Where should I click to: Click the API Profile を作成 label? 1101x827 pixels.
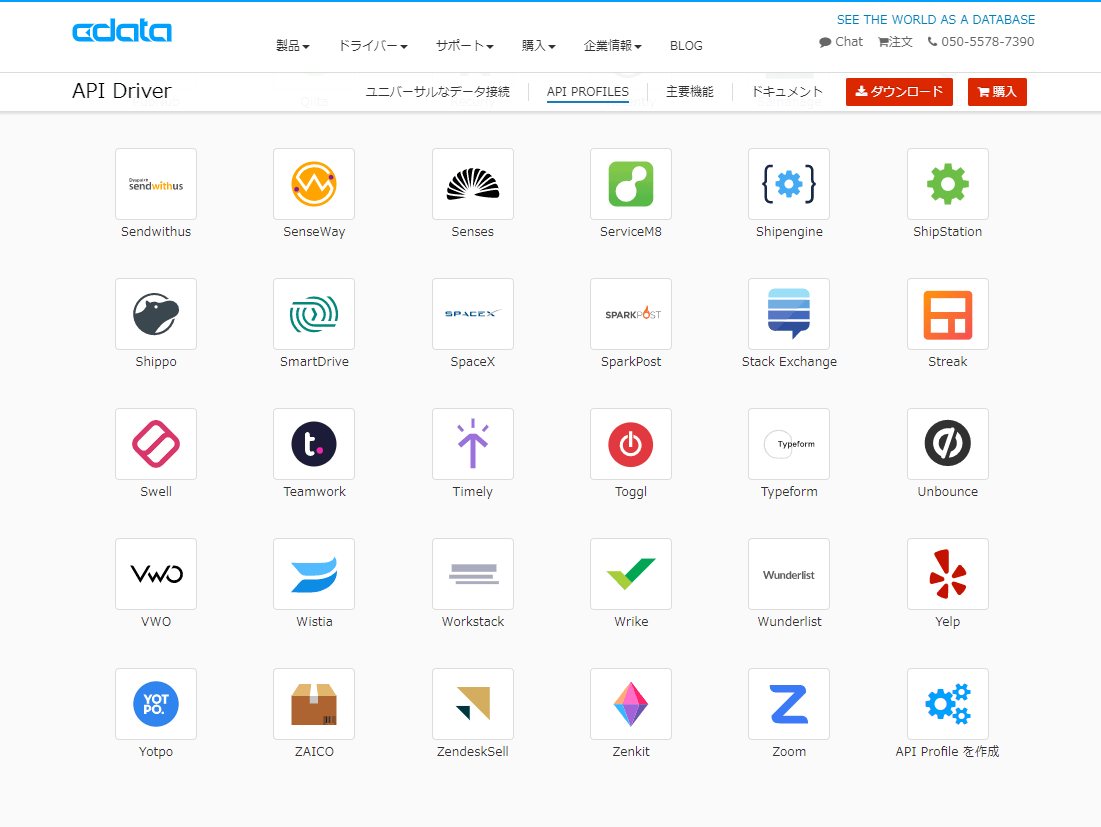point(947,751)
